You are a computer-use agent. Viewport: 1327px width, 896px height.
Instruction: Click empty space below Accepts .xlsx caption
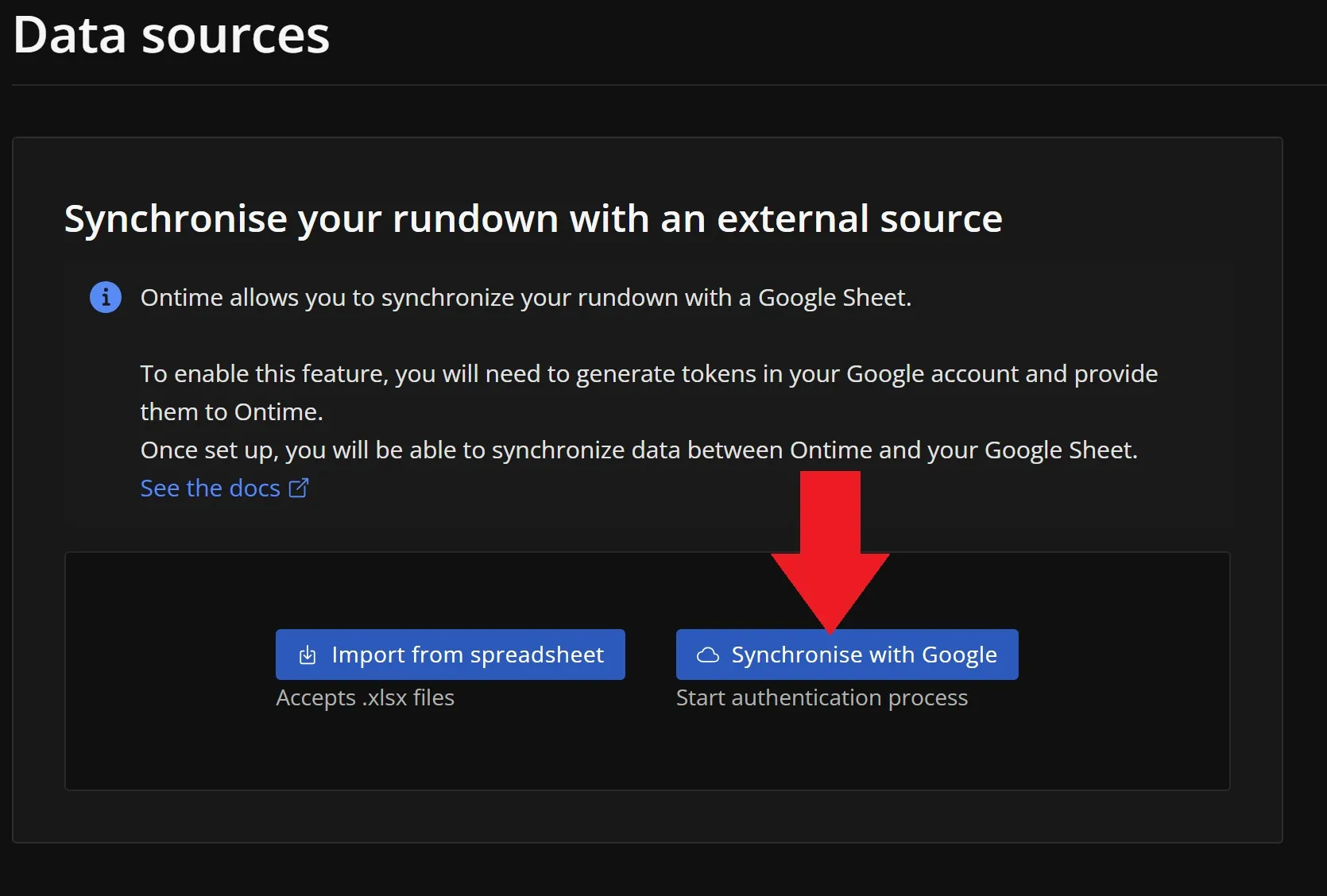[365, 751]
